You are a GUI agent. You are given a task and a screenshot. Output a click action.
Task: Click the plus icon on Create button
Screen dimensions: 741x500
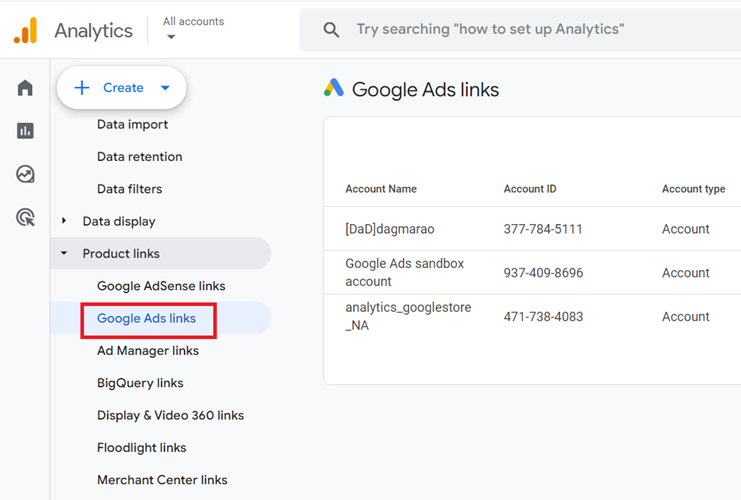coord(82,87)
